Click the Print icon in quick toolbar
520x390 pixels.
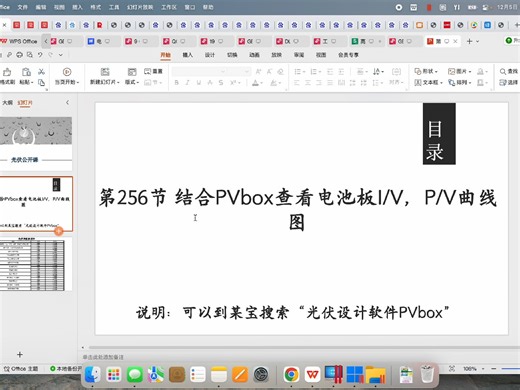coord(19,55)
